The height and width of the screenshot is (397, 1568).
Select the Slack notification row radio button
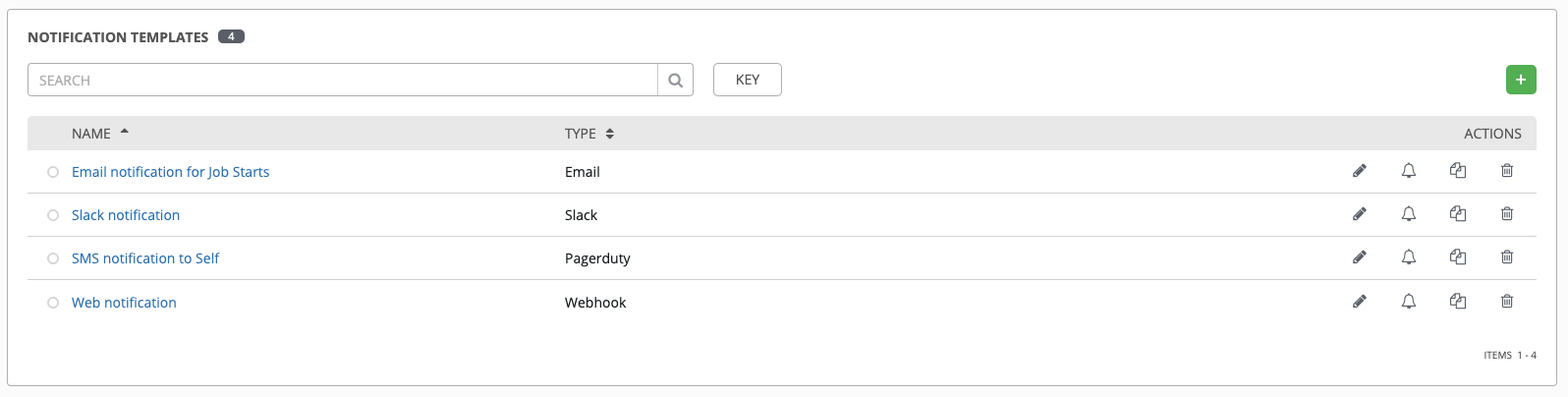click(53, 215)
